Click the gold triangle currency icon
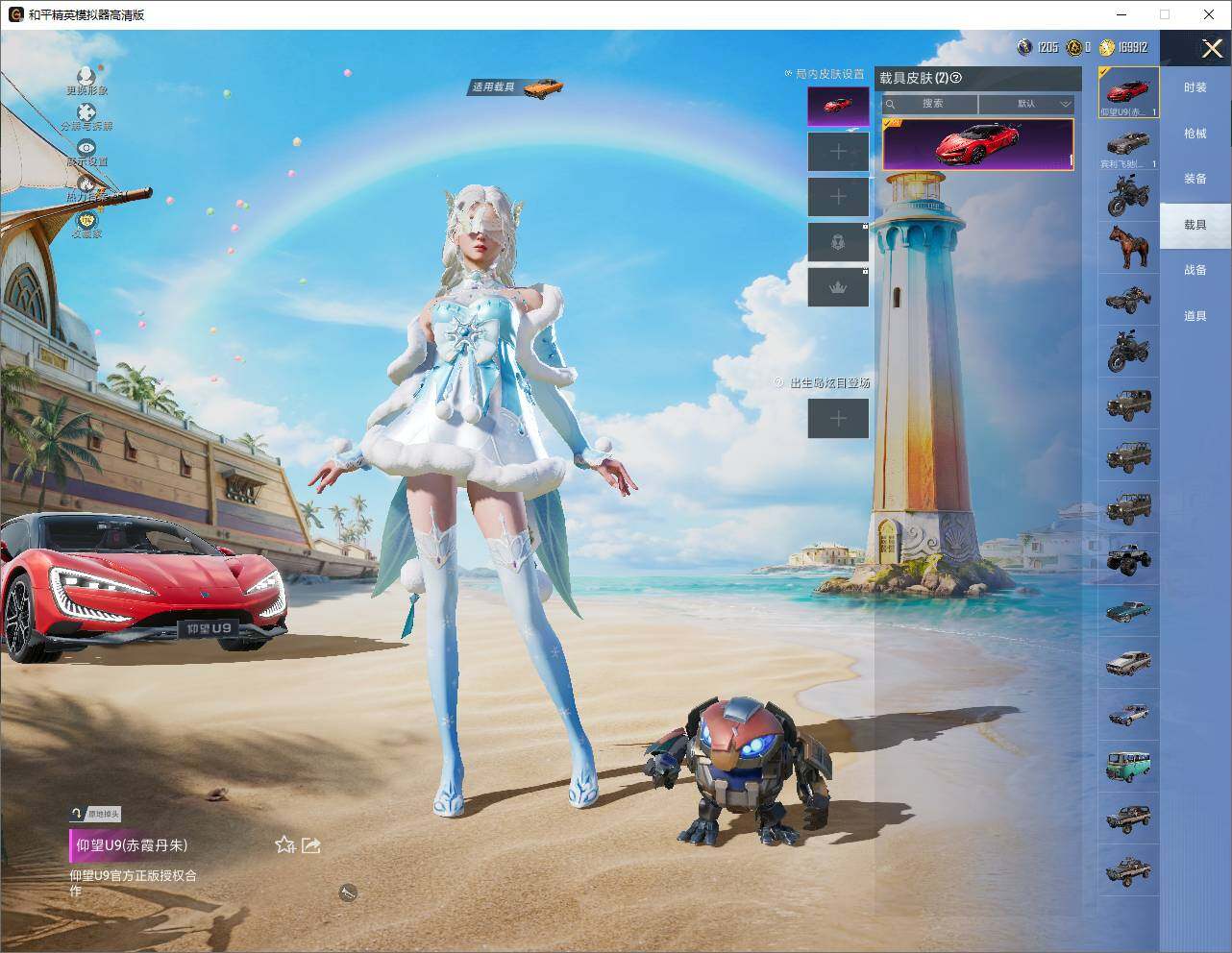1232x953 pixels. click(1073, 47)
